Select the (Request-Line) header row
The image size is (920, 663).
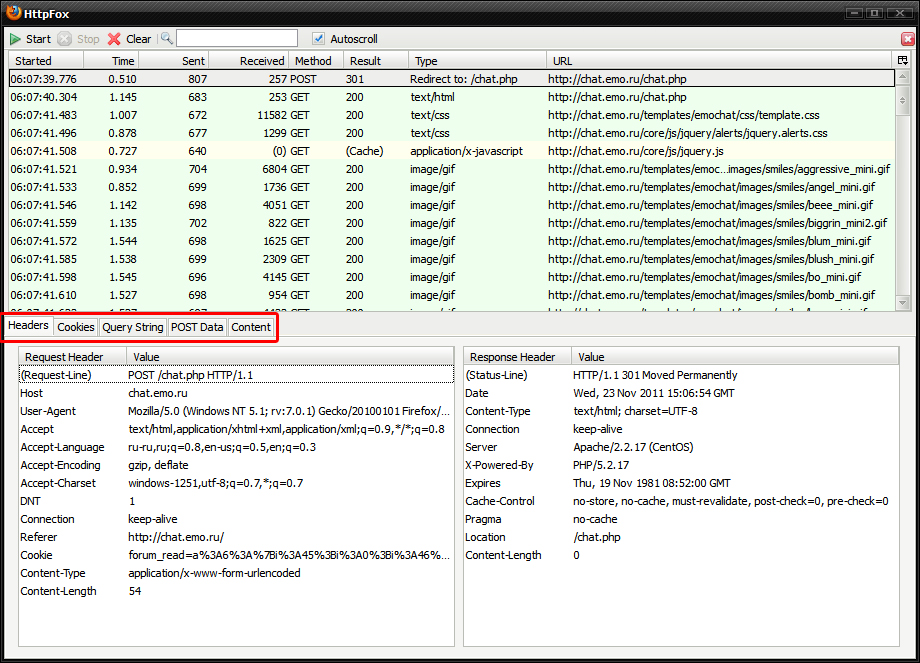coord(236,375)
